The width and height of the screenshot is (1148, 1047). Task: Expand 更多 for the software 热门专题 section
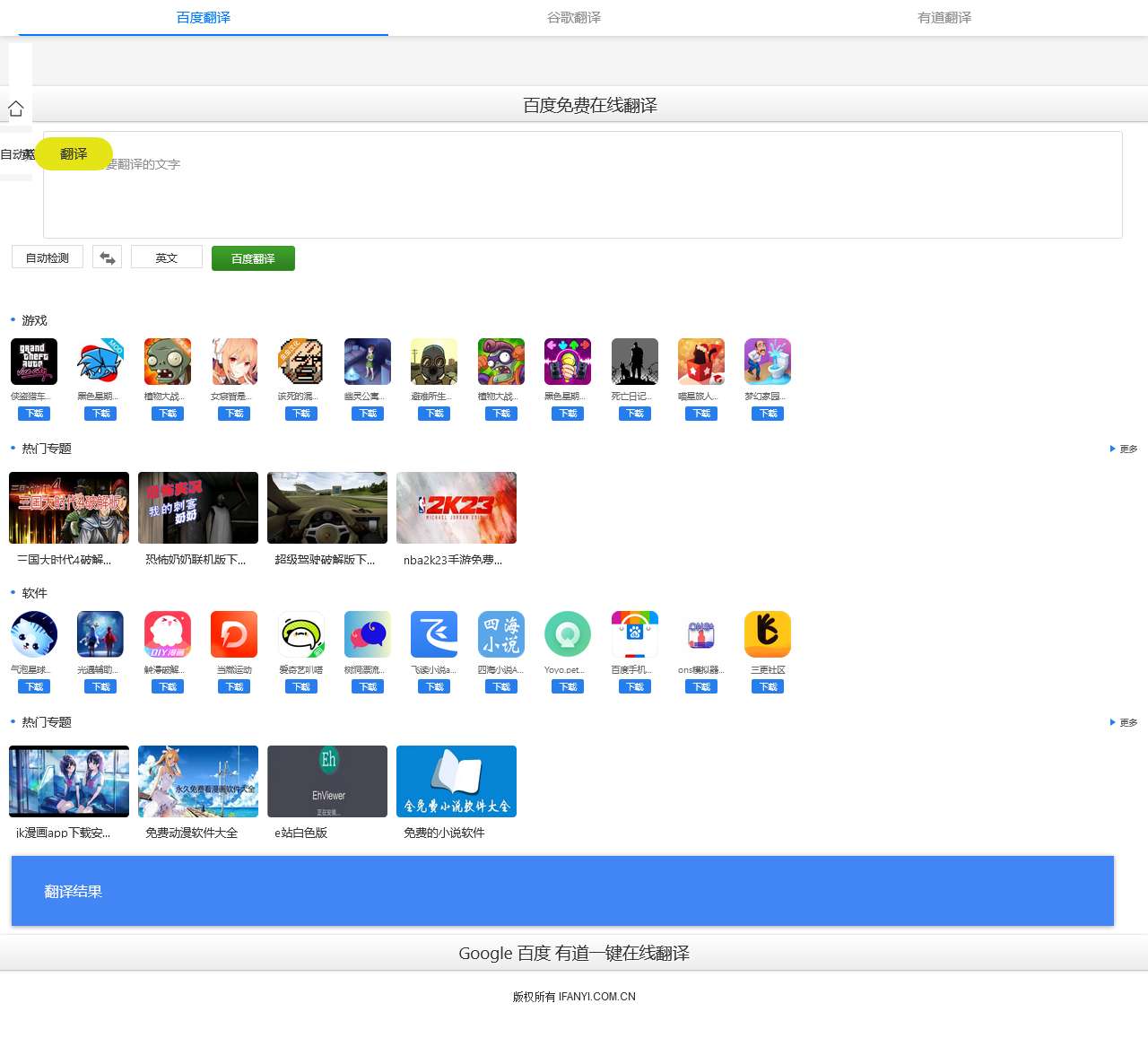1124,722
